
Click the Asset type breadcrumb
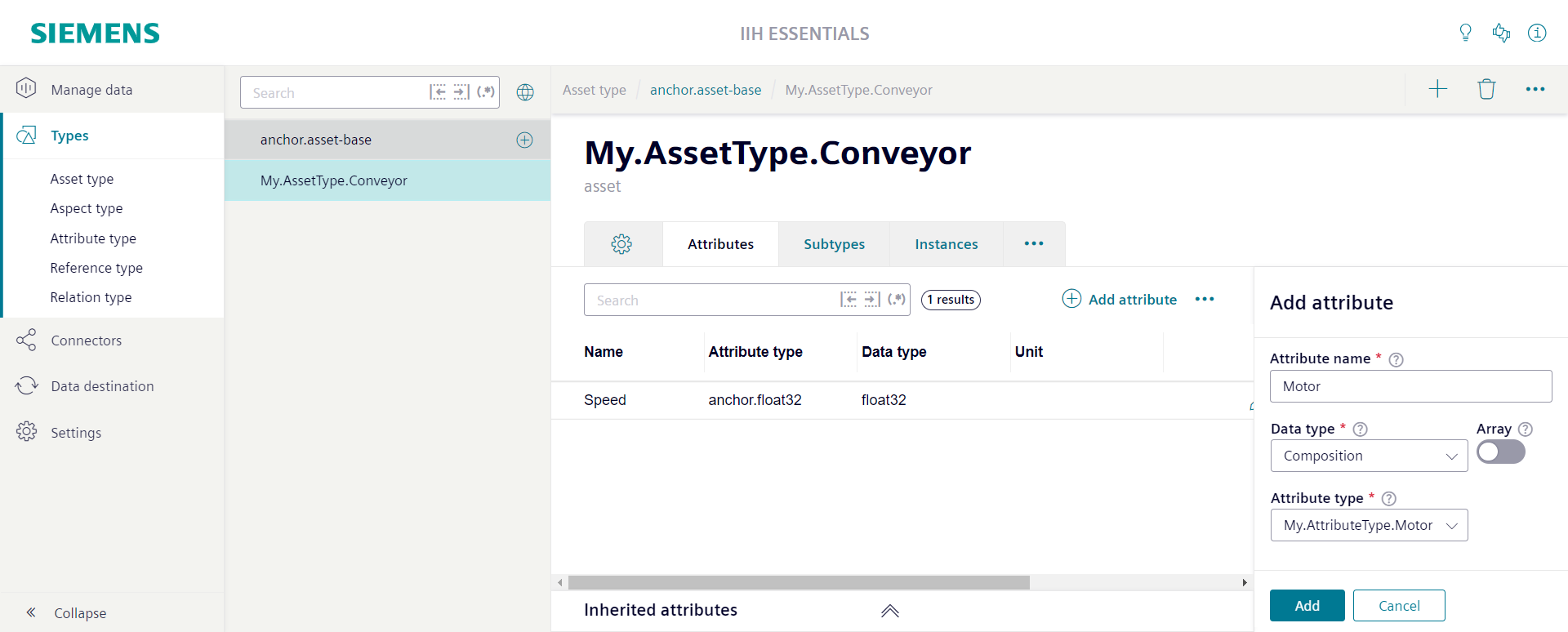pyautogui.click(x=595, y=90)
